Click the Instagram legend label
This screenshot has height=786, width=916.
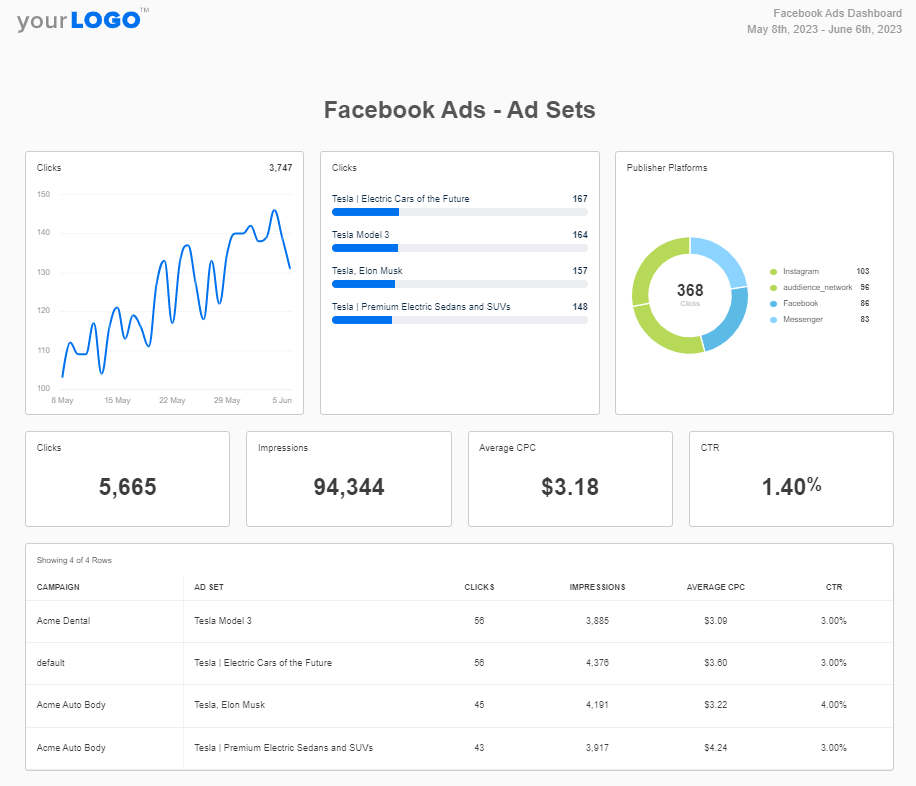click(800, 271)
